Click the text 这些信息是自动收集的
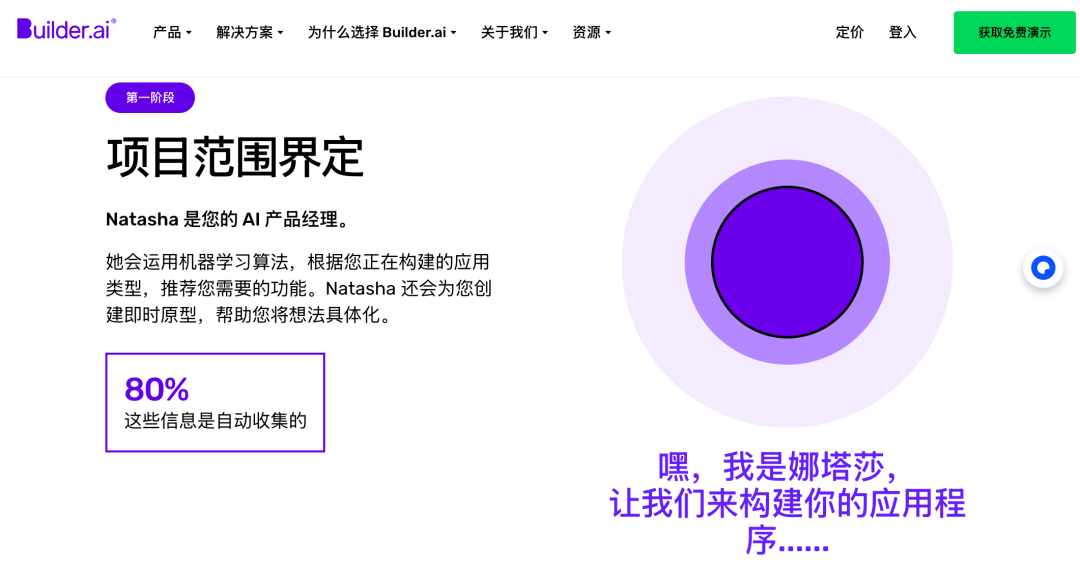1080x570 pixels. (215, 421)
